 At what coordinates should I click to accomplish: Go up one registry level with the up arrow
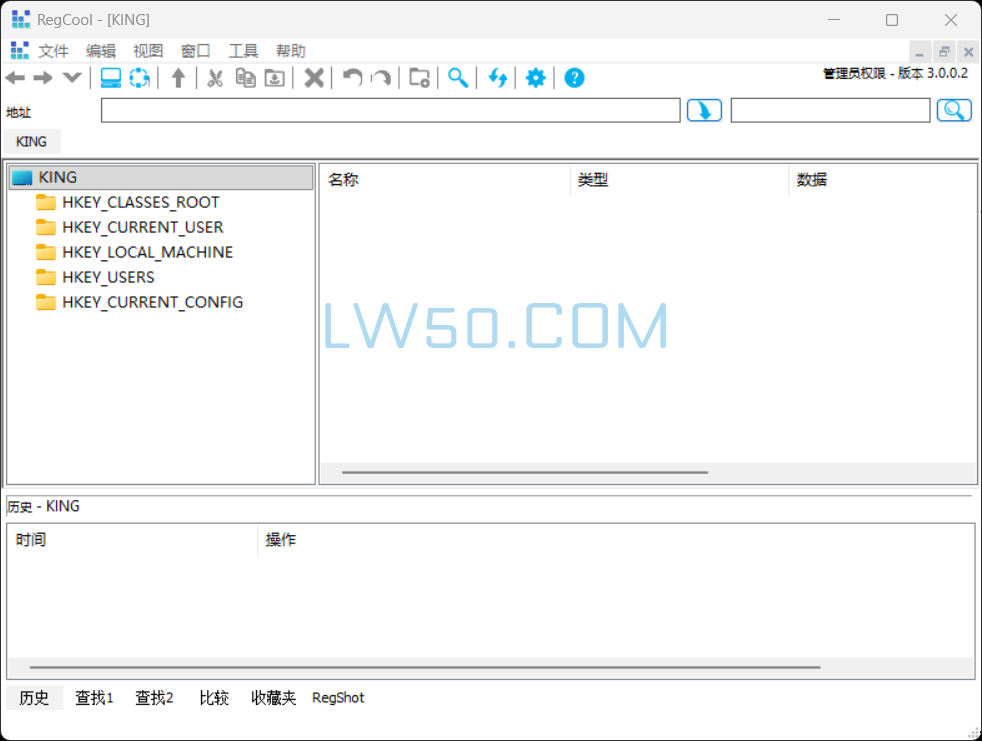tap(178, 77)
